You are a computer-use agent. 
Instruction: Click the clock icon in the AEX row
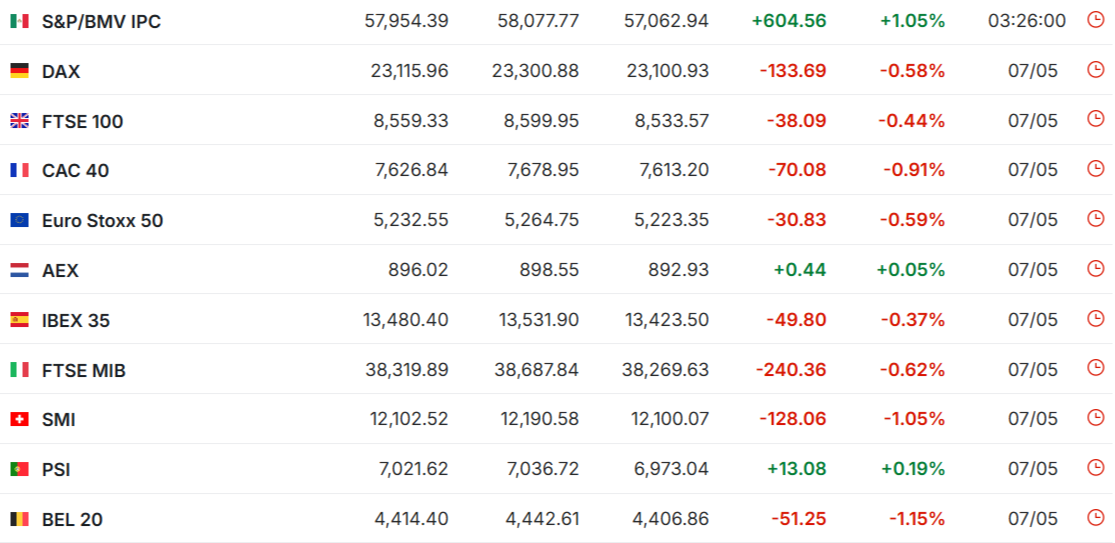tap(1096, 269)
